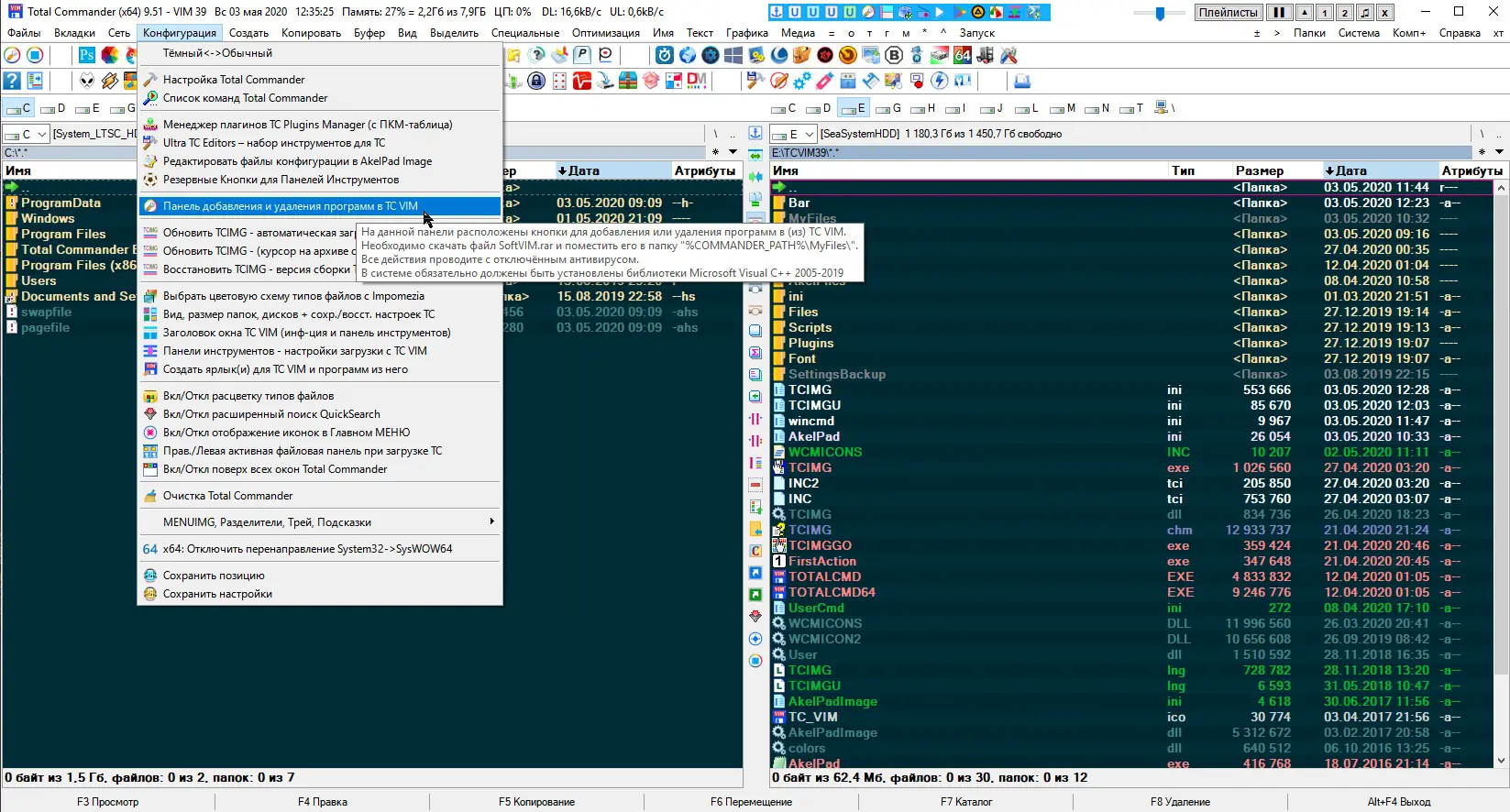Click the padlock toolbar icon
This screenshot has height=812, width=1510.
(536, 81)
